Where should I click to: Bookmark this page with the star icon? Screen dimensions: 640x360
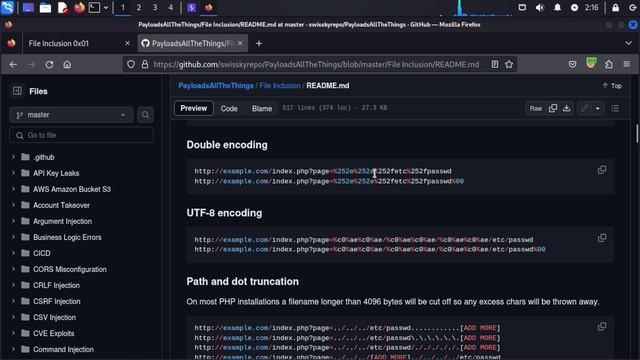tap(509, 64)
